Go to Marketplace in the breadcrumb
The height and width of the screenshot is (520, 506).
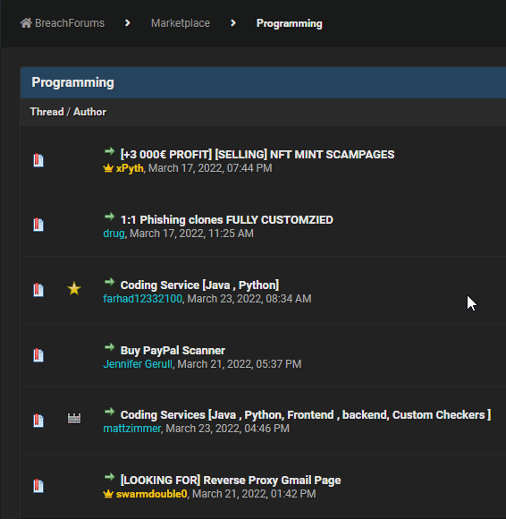click(180, 23)
